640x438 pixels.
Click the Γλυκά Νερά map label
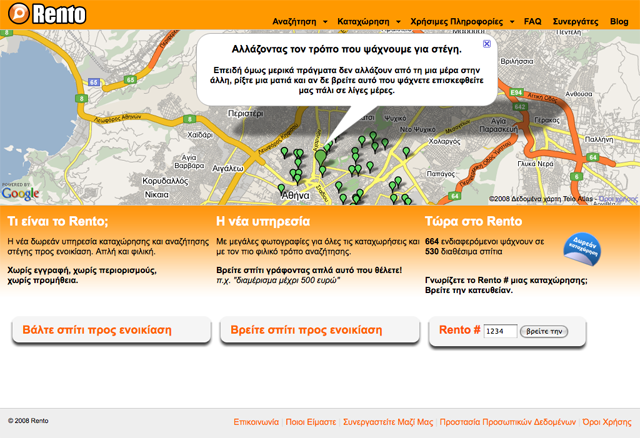(536, 164)
